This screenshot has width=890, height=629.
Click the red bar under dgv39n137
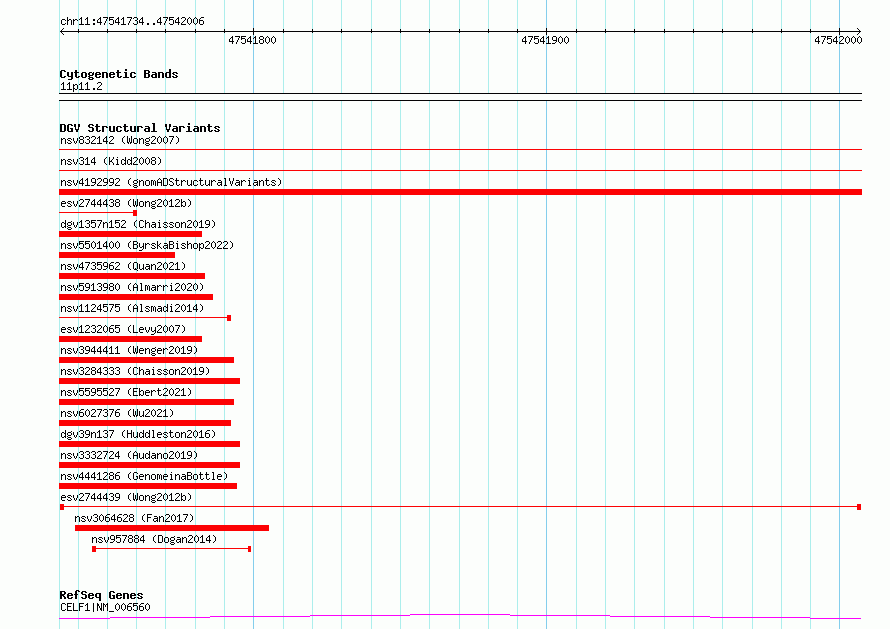click(149, 444)
